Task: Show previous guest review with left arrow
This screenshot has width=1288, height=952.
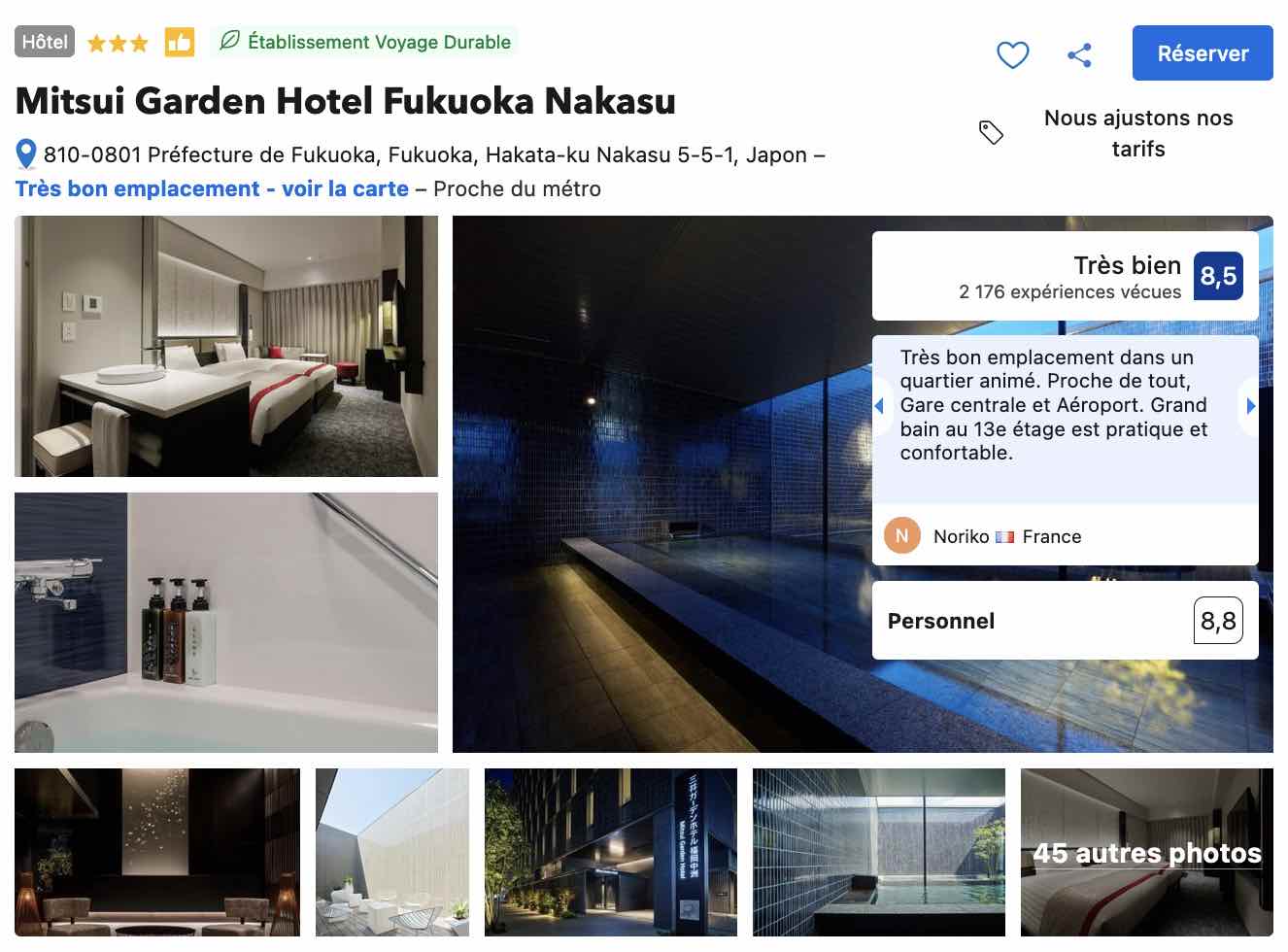Action: 880,406
